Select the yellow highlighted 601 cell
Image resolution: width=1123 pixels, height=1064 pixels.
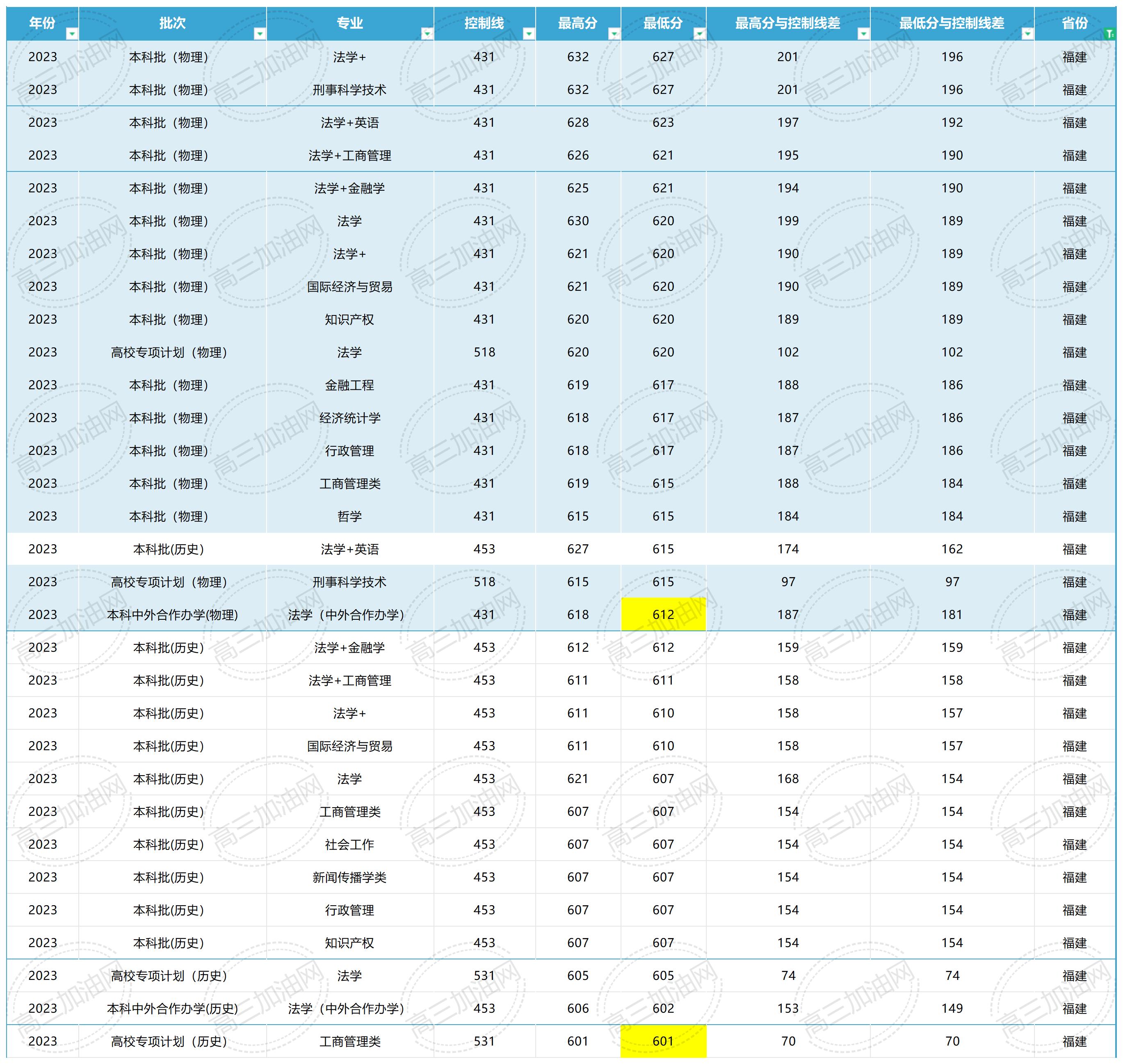664,1041
